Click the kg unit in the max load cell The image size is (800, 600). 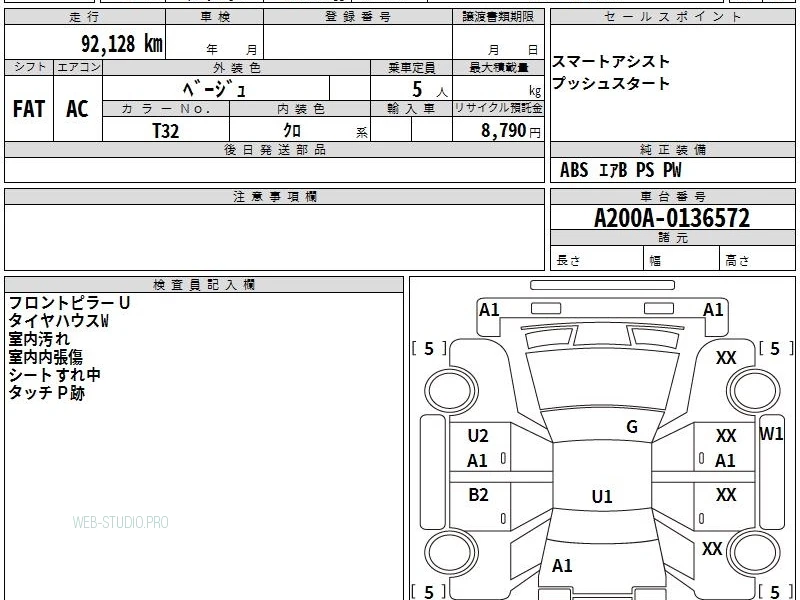[535, 91]
